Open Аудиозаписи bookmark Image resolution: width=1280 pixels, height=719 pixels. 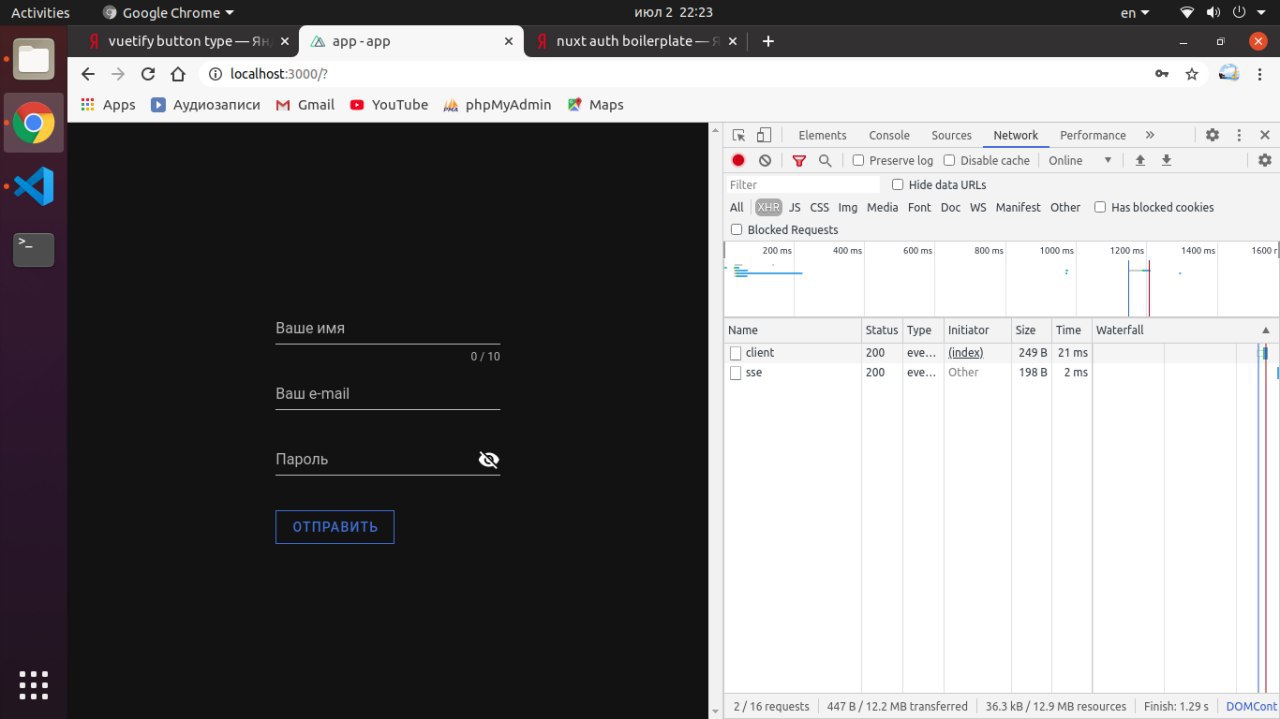pos(205,105)
